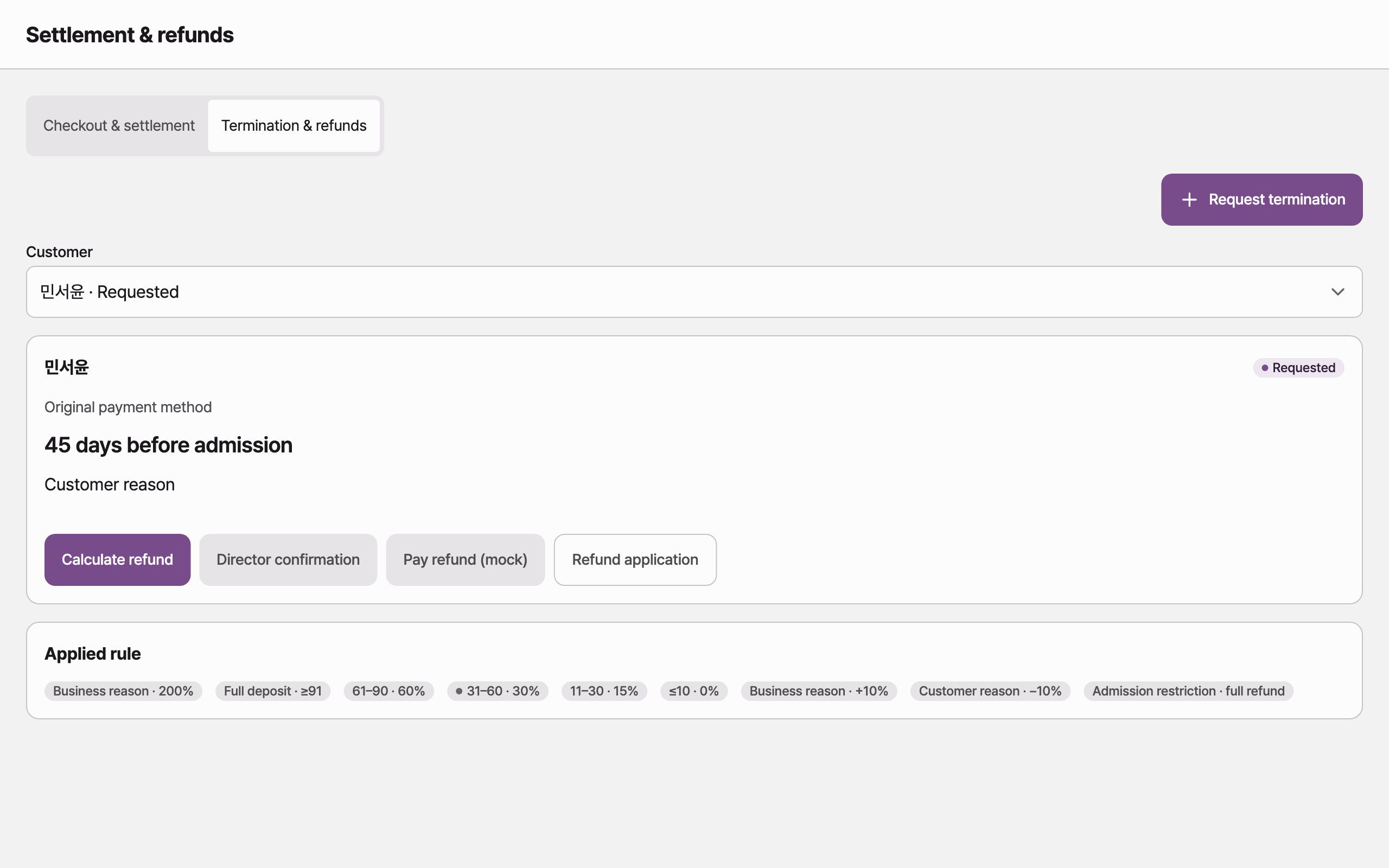The width and height of the screenshot is (1389, 868).
Task: Open the Refund application button
Action: coord(635,560)
